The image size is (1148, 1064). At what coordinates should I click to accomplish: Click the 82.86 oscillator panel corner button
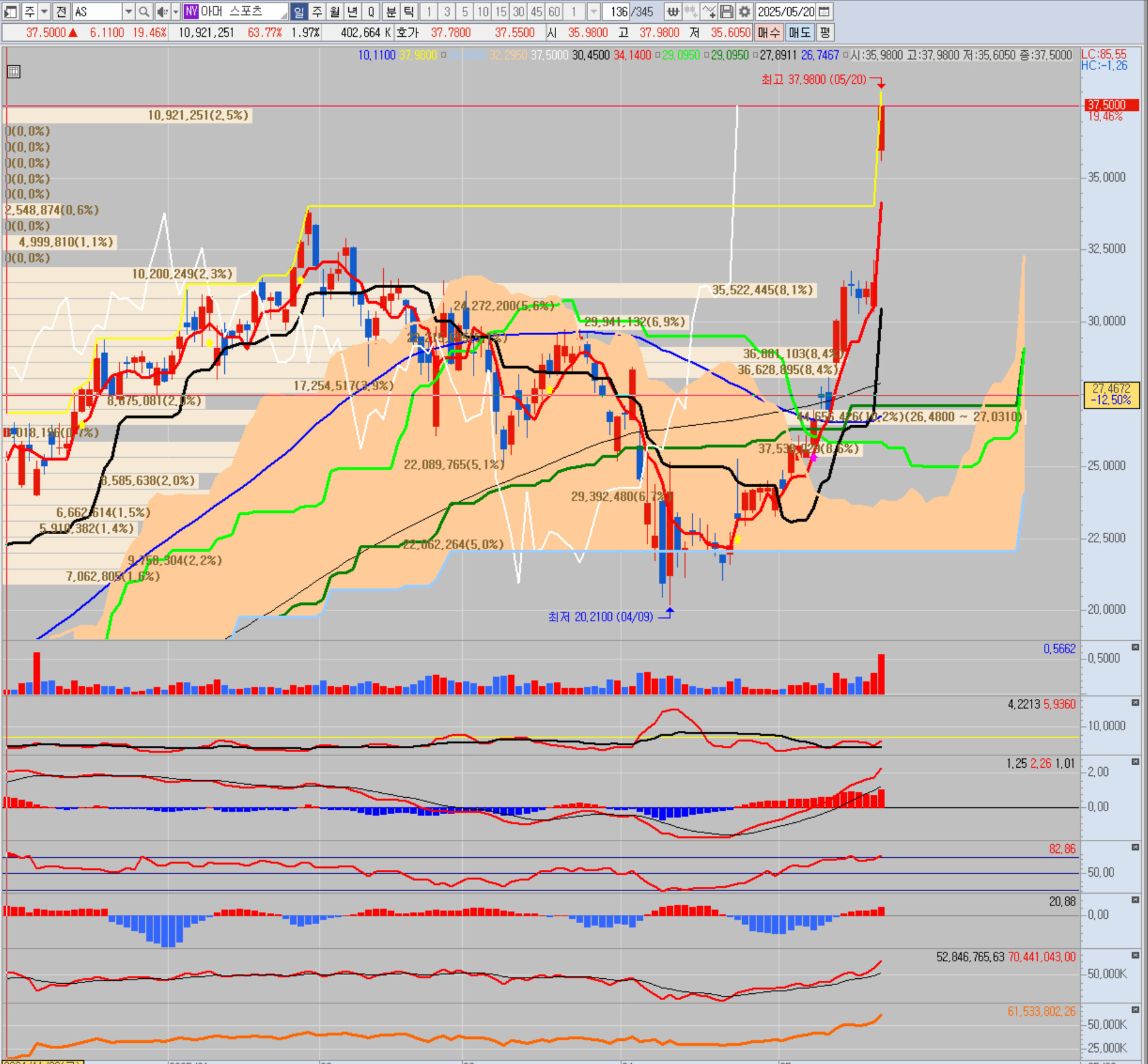(1135, 847)
